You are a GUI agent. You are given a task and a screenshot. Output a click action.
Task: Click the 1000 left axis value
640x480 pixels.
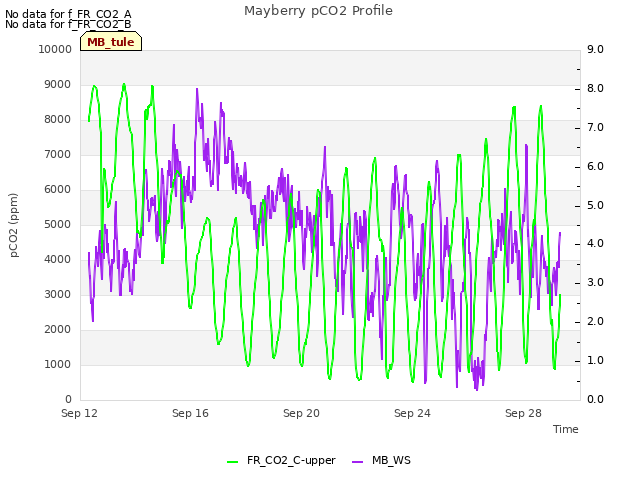58,364
